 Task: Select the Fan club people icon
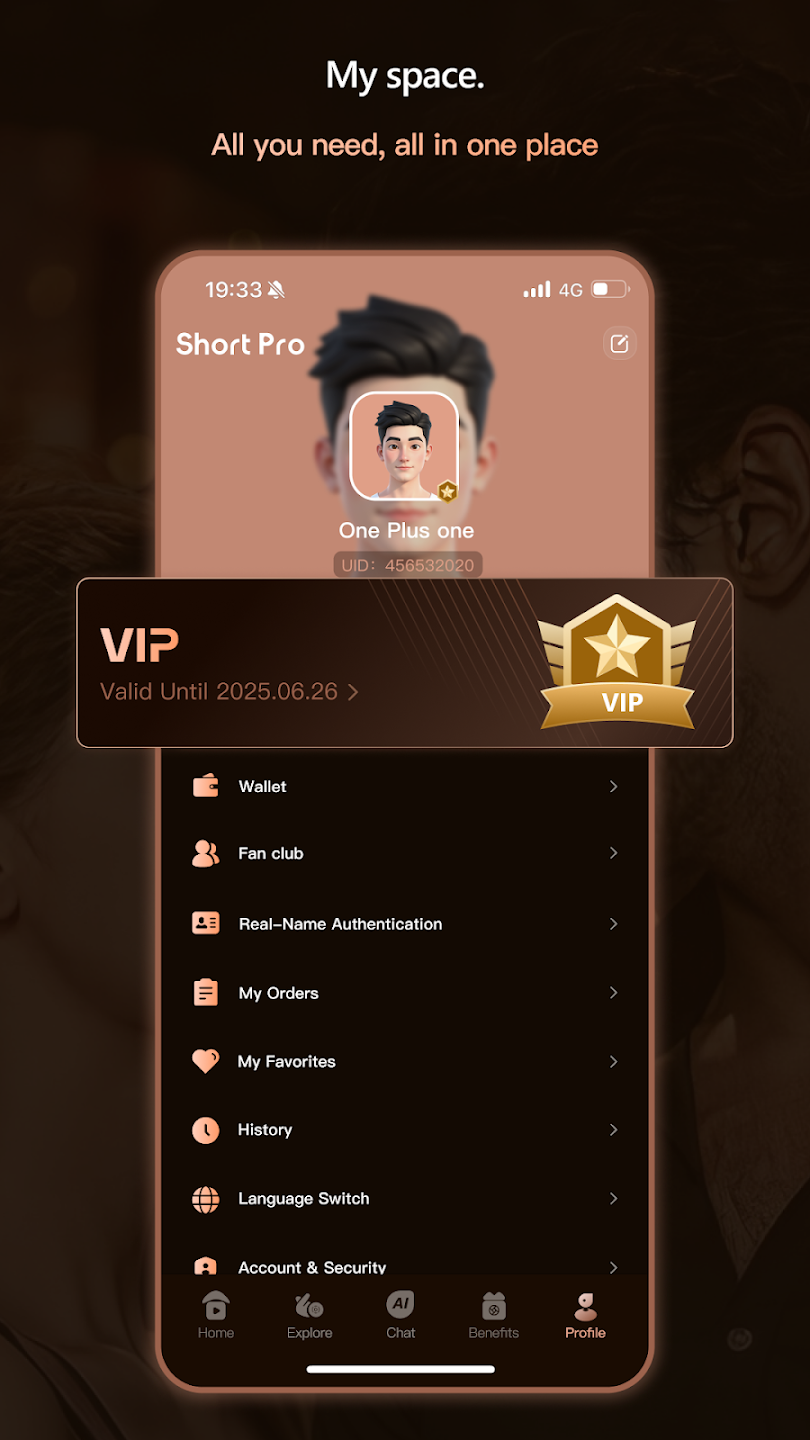tap(206, 853)
